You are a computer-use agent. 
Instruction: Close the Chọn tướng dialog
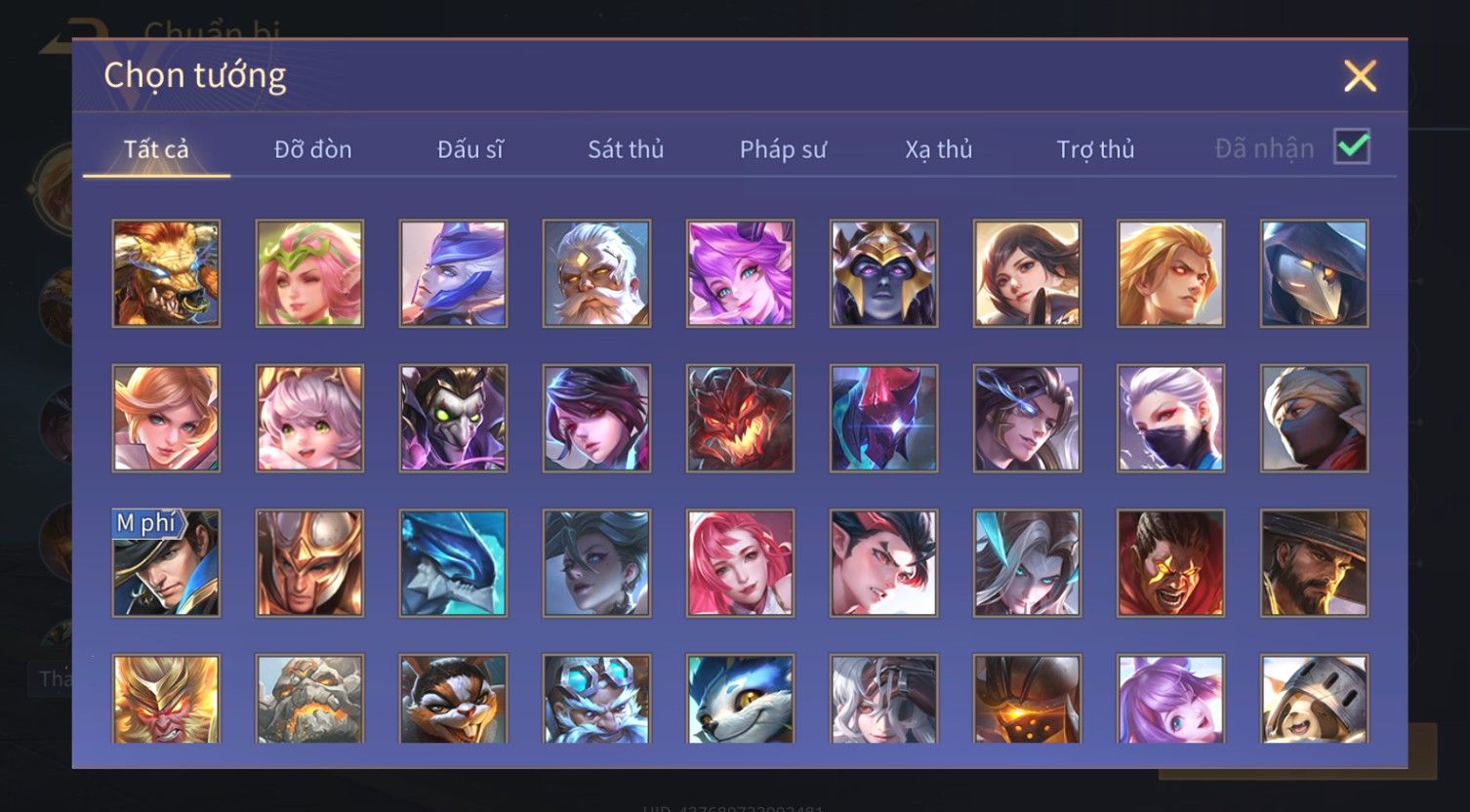[x=1360, y=76]
